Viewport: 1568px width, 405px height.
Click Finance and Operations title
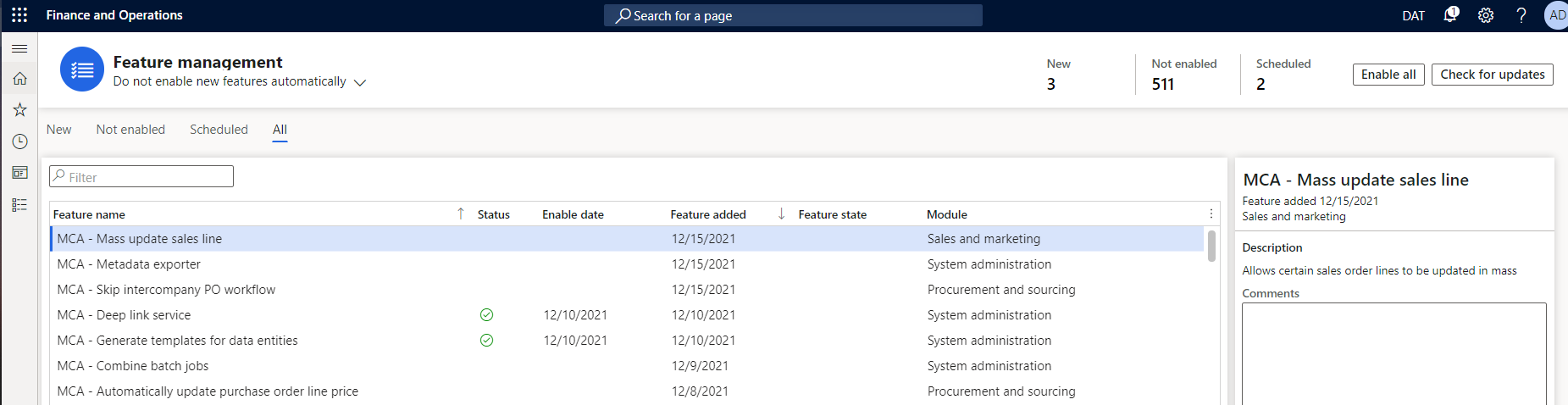point(114,15)
